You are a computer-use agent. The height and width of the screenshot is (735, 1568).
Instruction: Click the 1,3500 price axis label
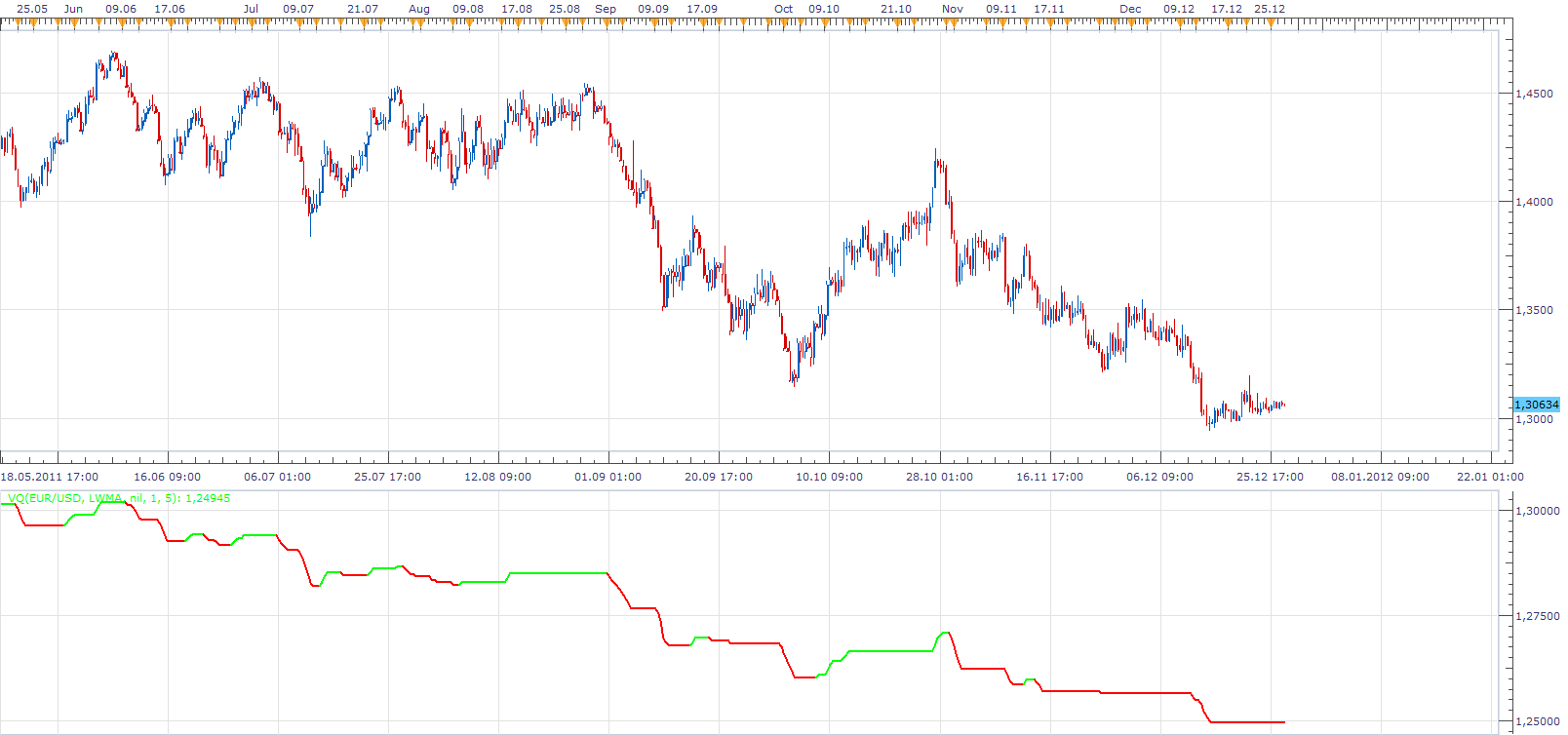click(1534, 310)
